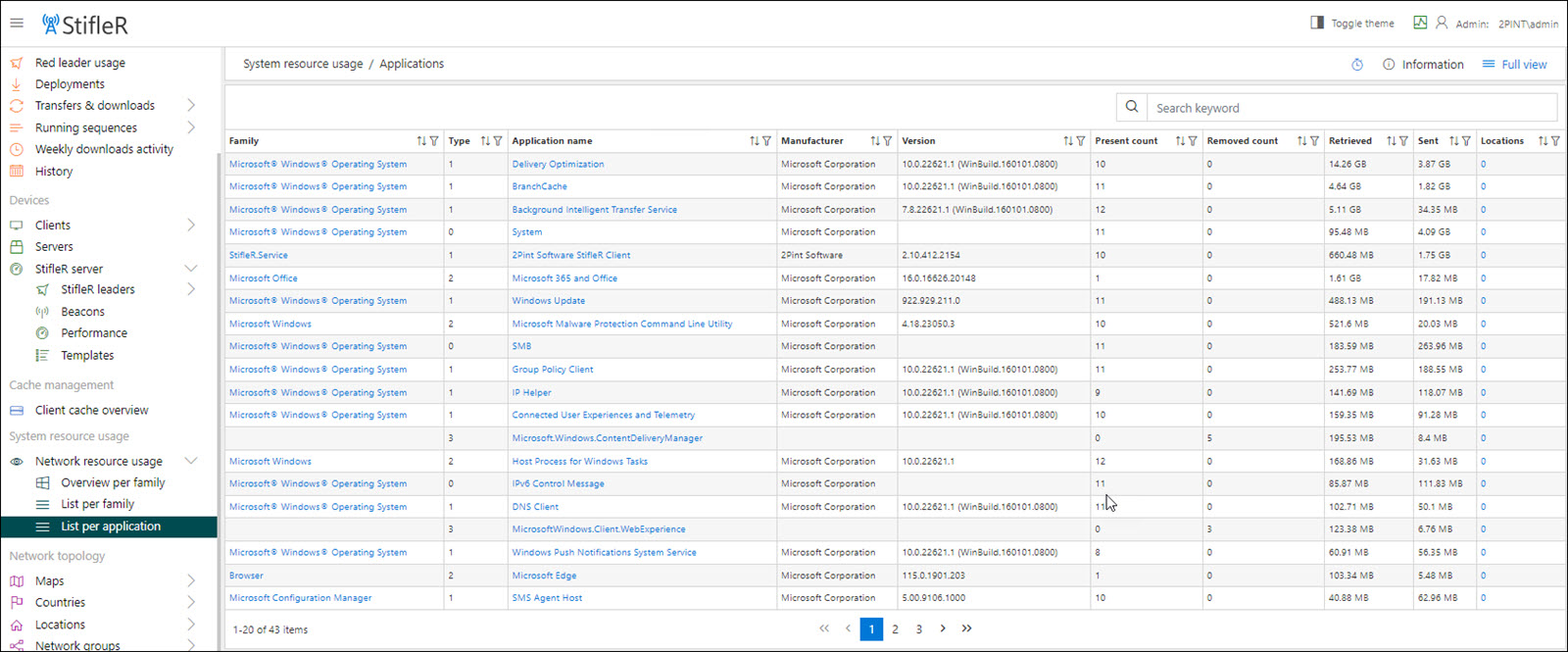The width and height of the screenshot is (1568, 652).
Task: Click the user profile icon for Admin
Action: coord(1442,24)
